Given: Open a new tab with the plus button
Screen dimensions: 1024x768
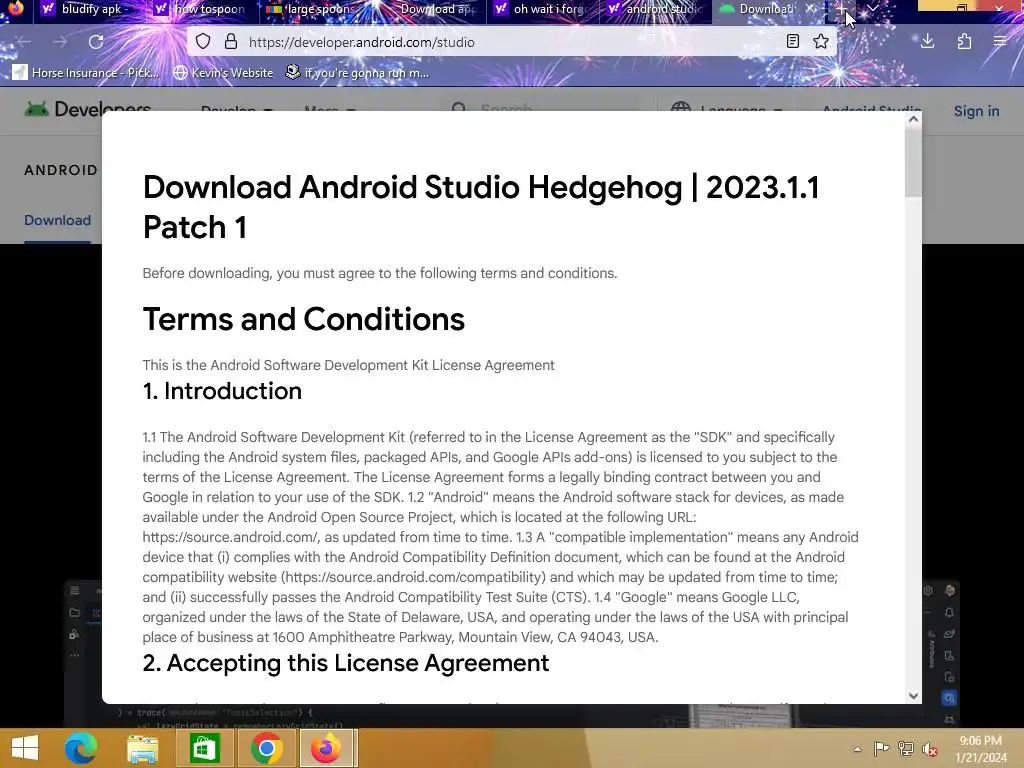Looking at the screenshot, I should pos(841,9).
